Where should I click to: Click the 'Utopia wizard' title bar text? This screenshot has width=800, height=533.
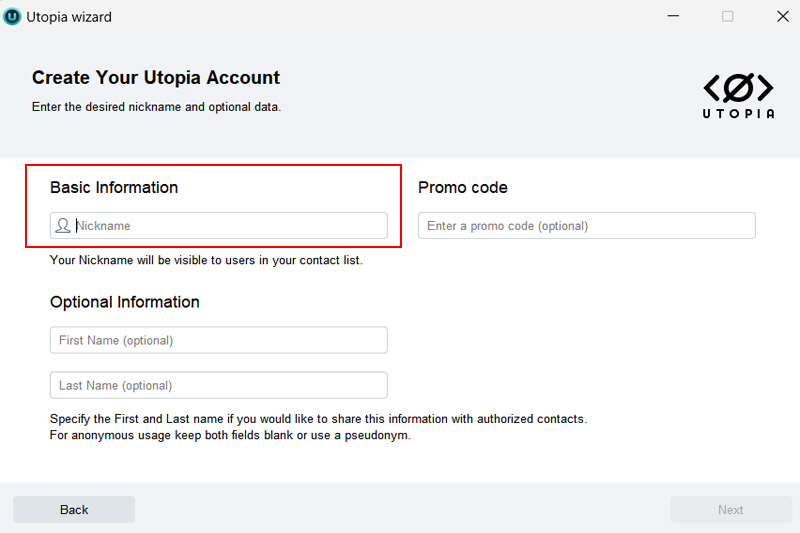click(69, 17)
